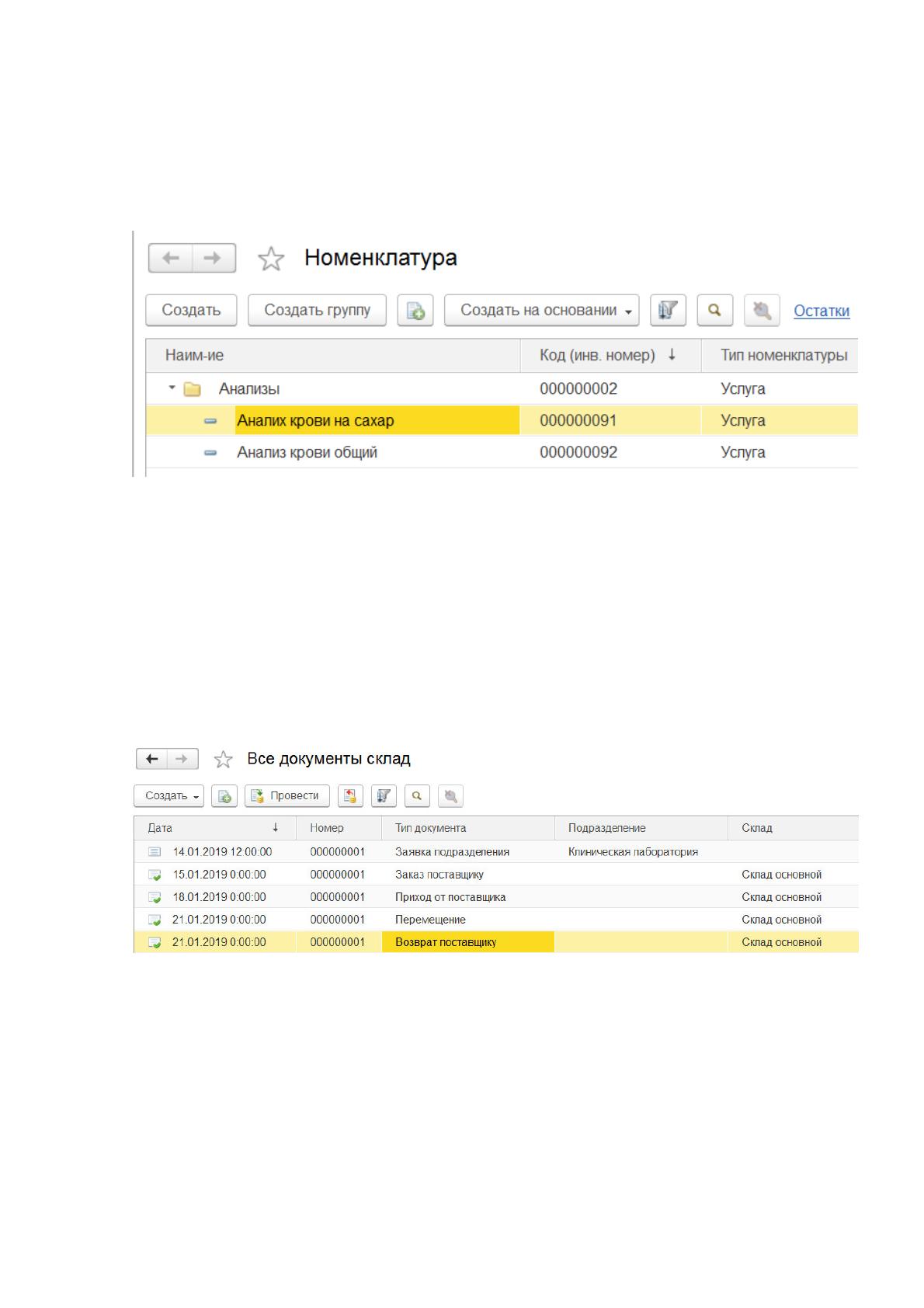Open the Создать dropdown in documents list
Viewport: 924px width, 1308px height.
pos(169,795)
